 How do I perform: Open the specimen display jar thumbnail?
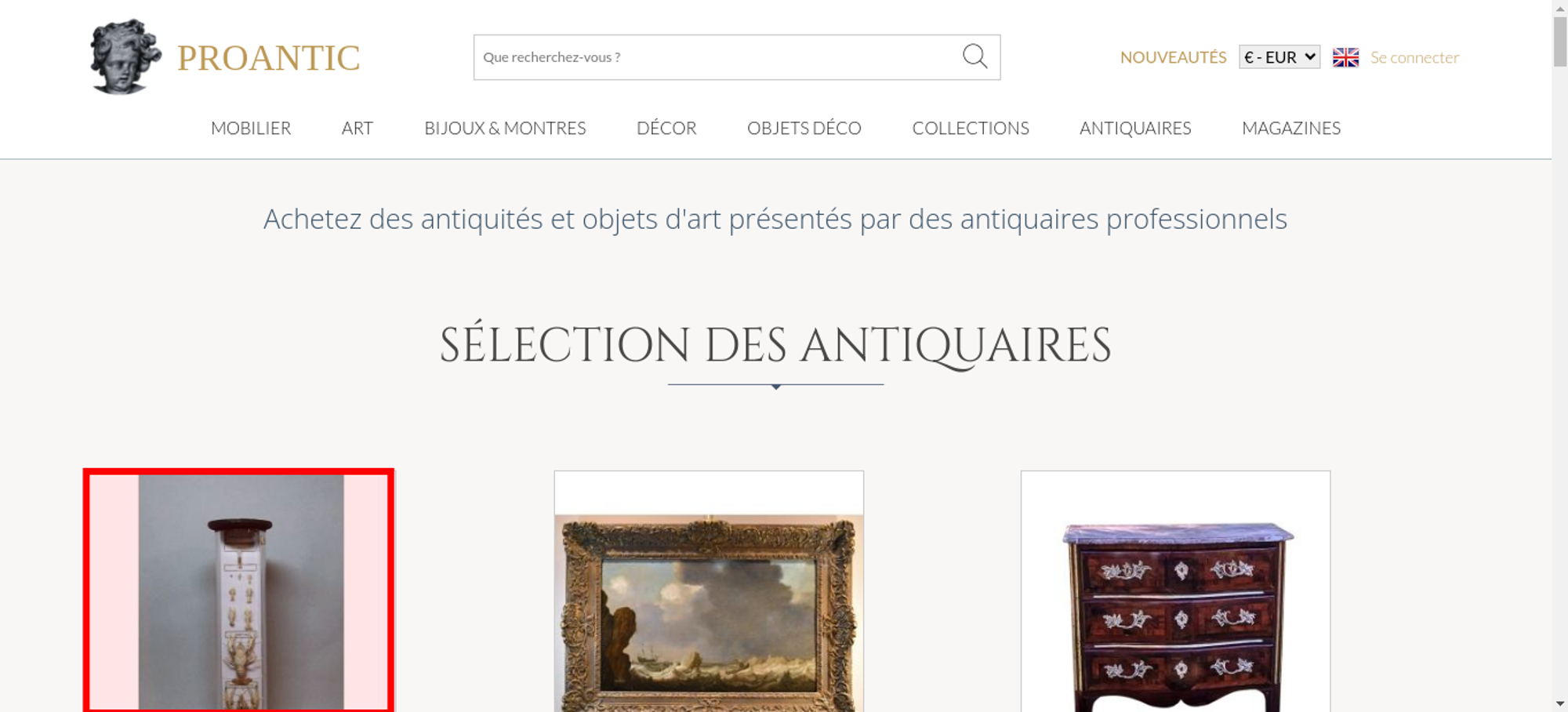click(x=238, y=591)
